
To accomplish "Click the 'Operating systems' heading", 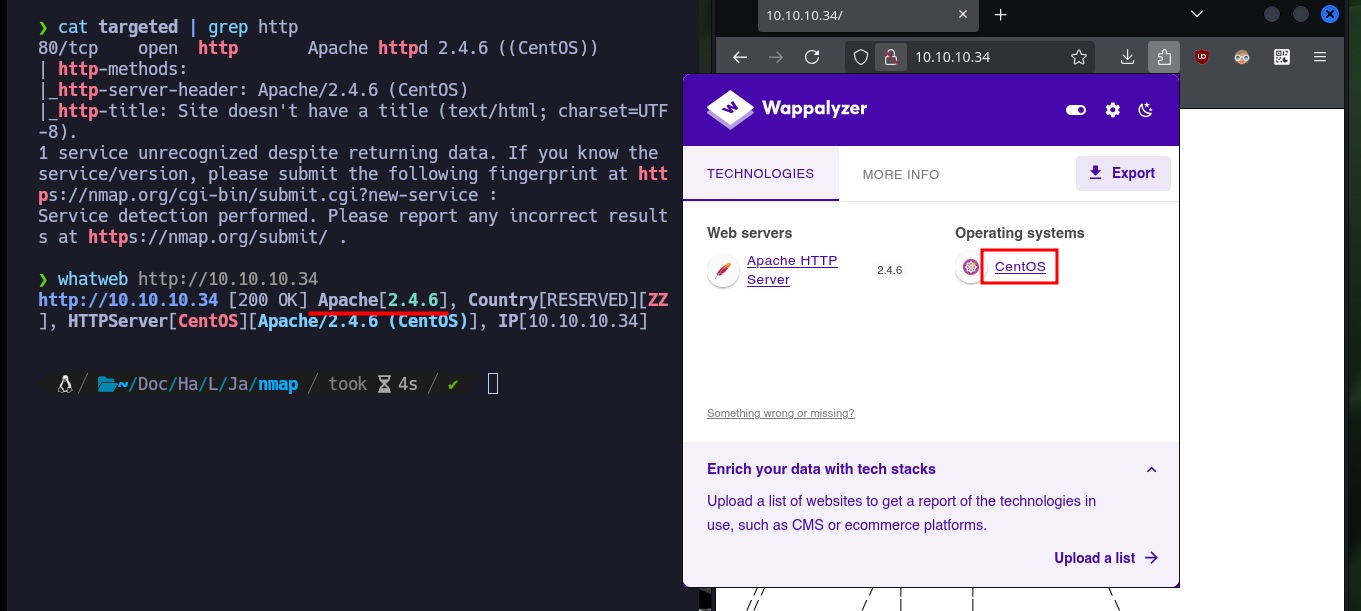I will [x=1020, y=233].
